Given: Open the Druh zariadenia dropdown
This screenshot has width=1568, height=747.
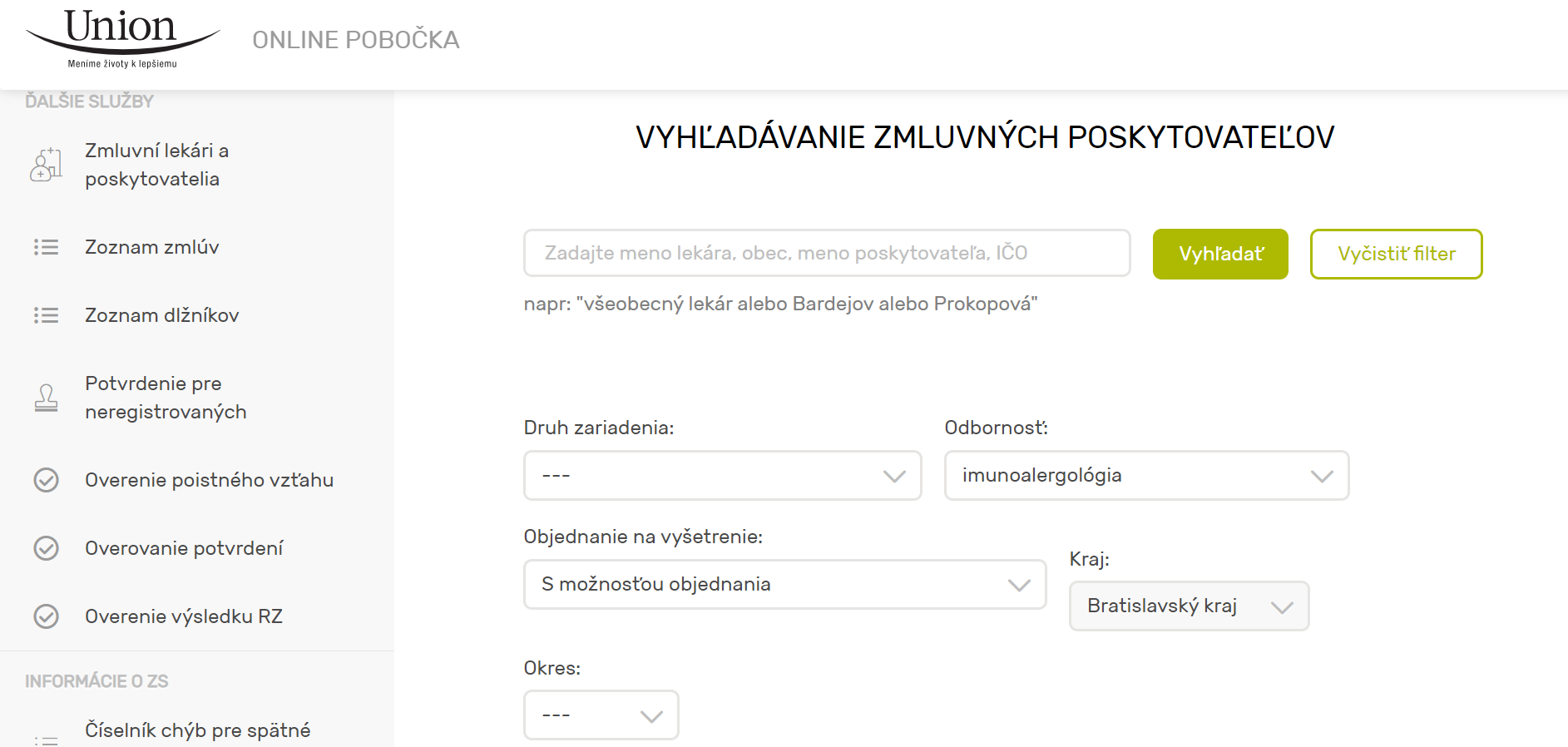Looking at the screenshot, I should pos(722,476).
